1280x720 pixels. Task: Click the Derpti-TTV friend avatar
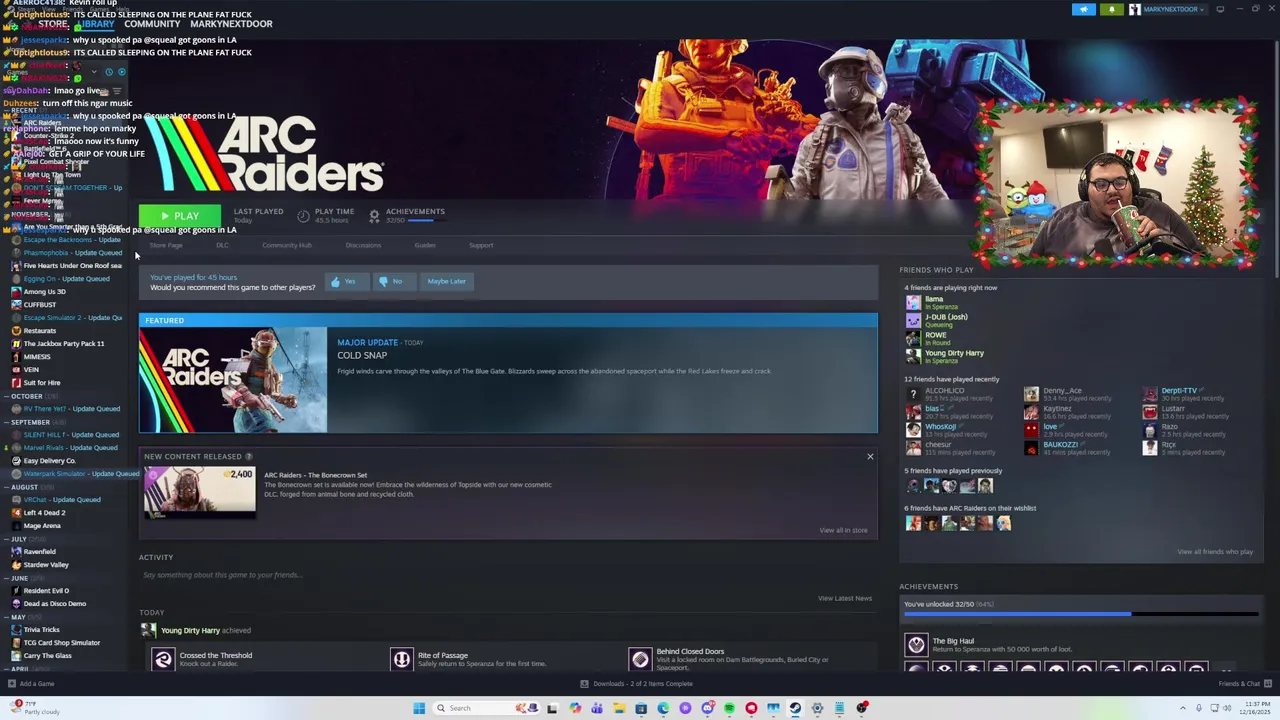tap(1150, 394)
